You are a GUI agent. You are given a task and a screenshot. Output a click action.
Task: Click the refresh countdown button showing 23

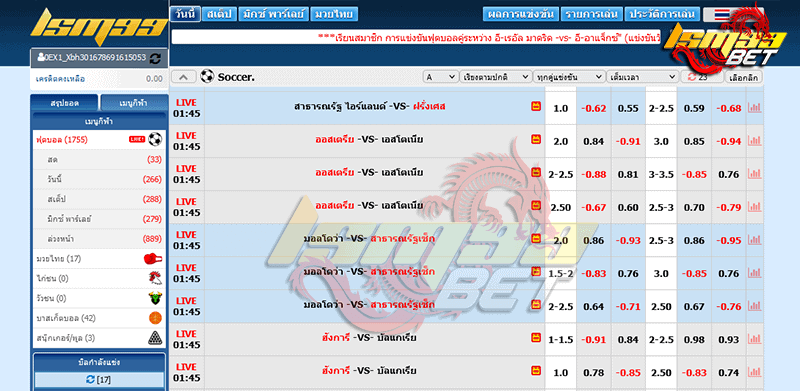(x=702, y=77)
